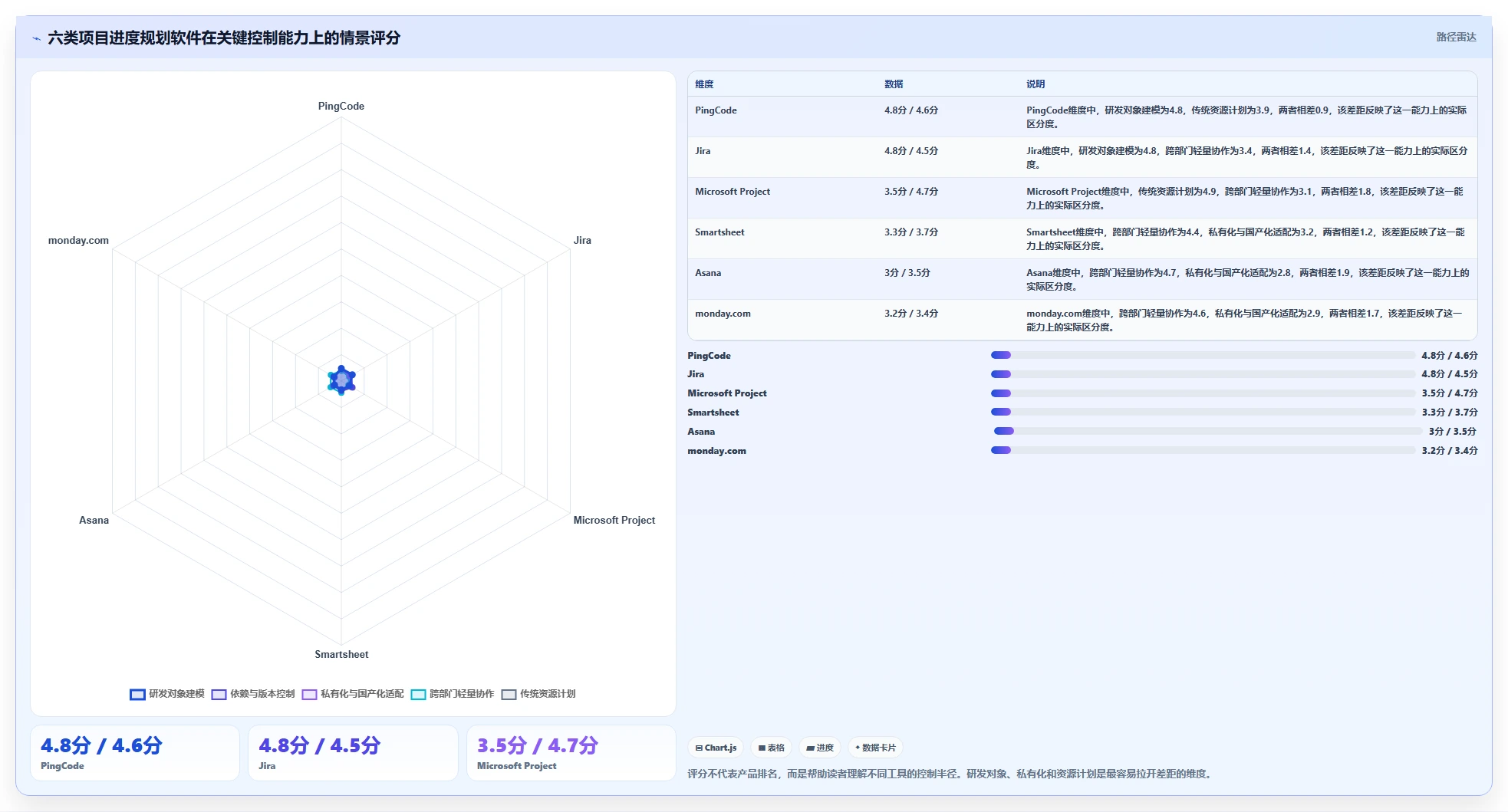Select the Smartsheet cell in the table

782,238
